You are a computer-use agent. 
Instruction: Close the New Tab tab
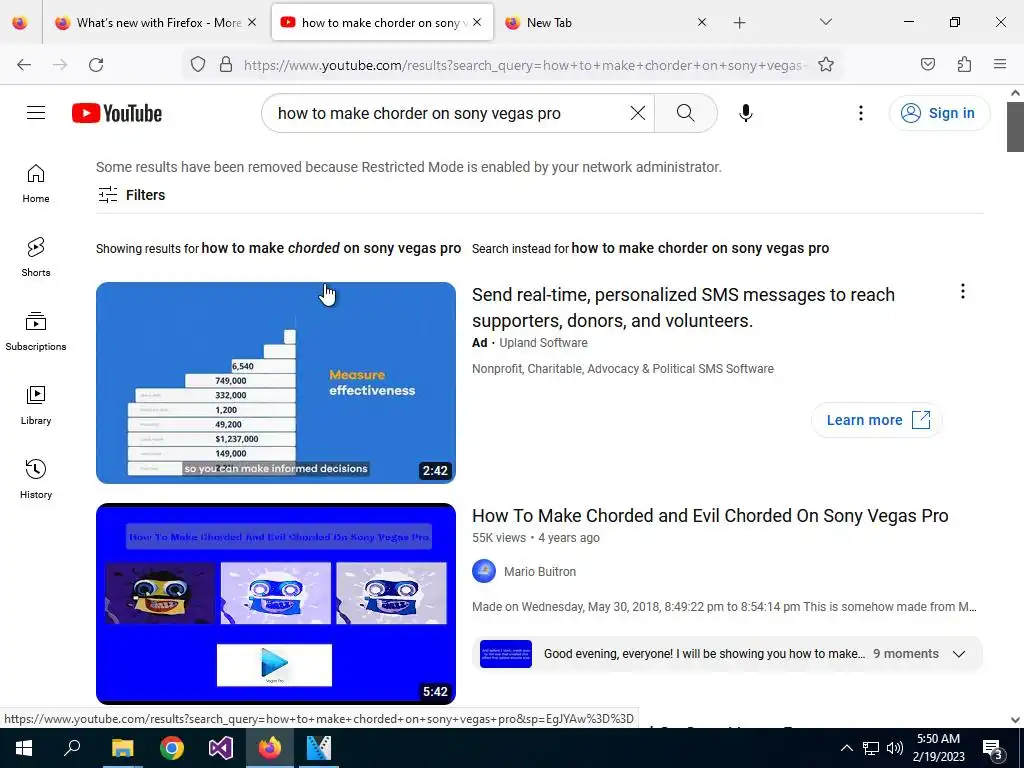click(701, 22)
